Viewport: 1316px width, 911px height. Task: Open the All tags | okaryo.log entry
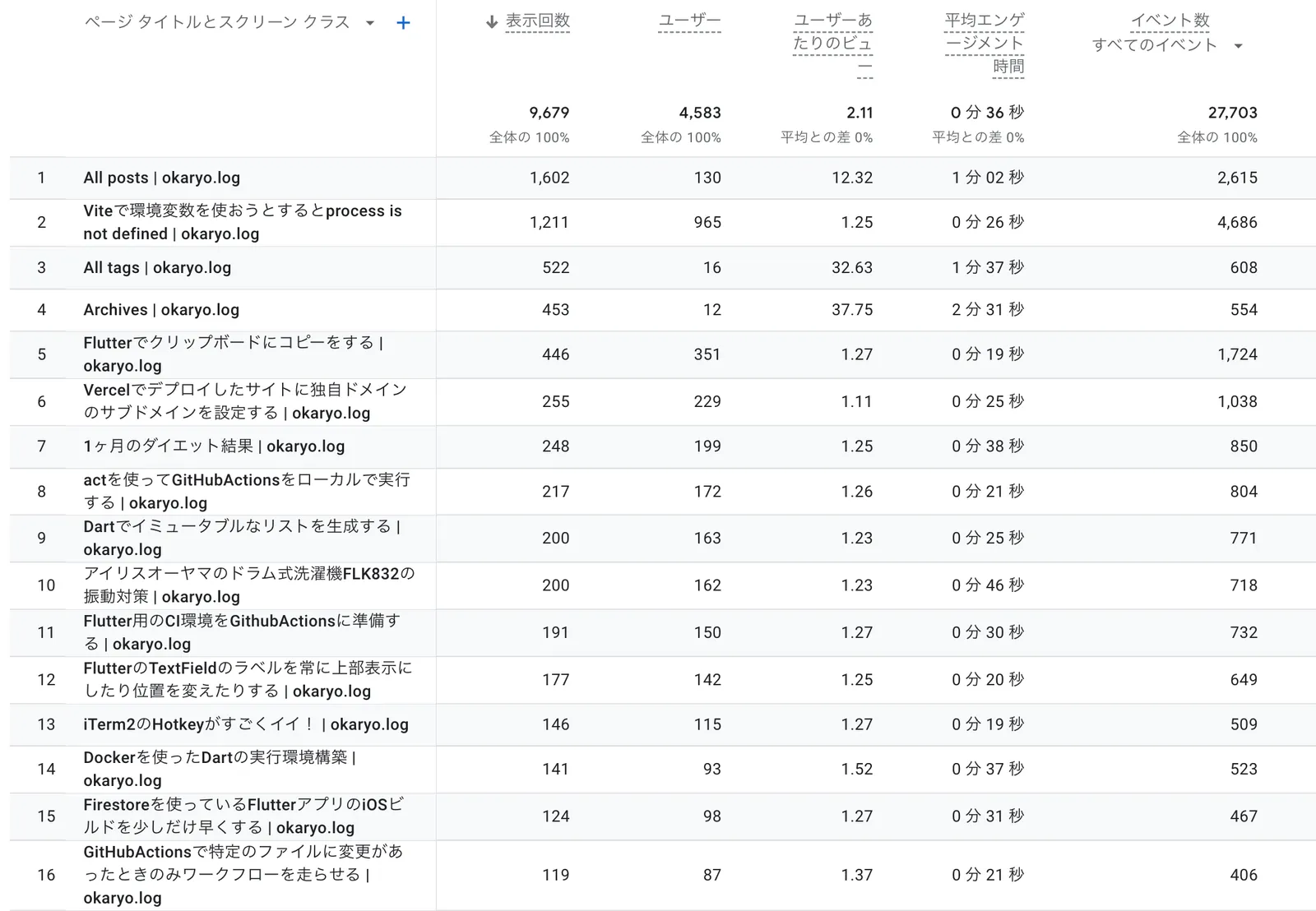click(156, 267)
